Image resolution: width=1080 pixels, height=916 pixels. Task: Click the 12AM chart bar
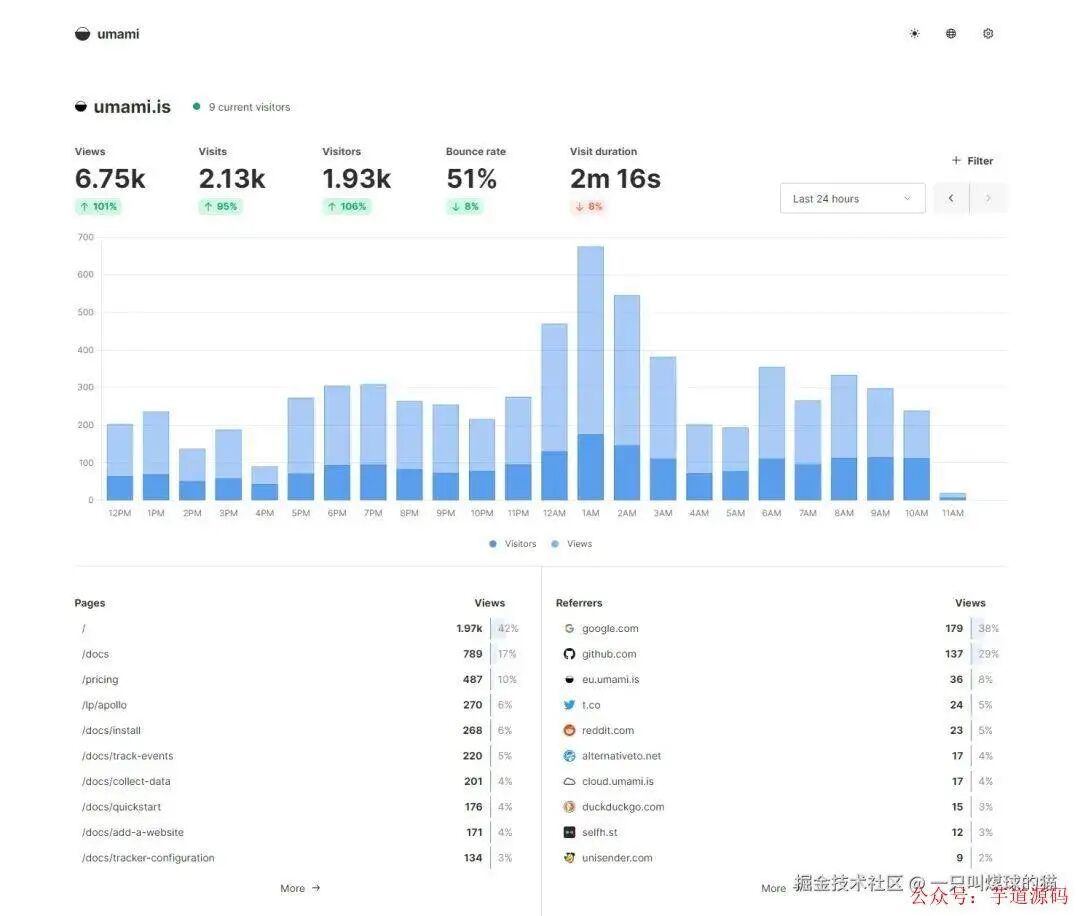click(x=554, y=412)
